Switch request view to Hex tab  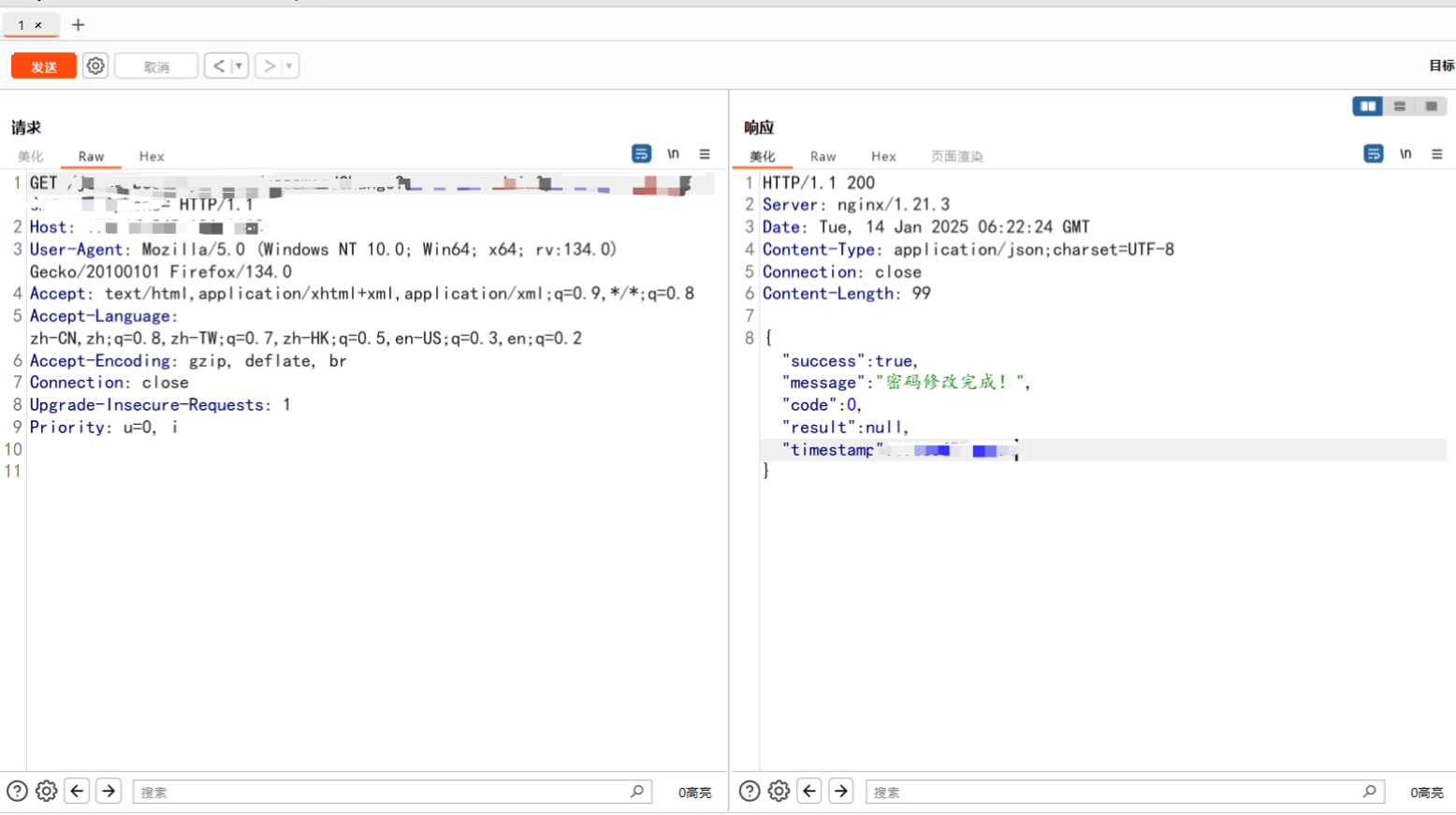click(x=152, y=156)
